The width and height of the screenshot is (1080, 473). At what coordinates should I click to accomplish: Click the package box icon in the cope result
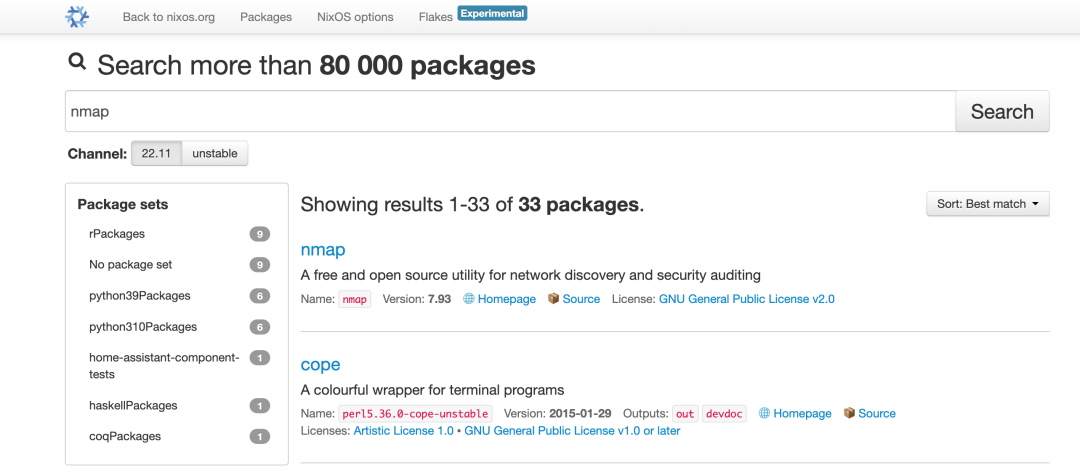849,413
